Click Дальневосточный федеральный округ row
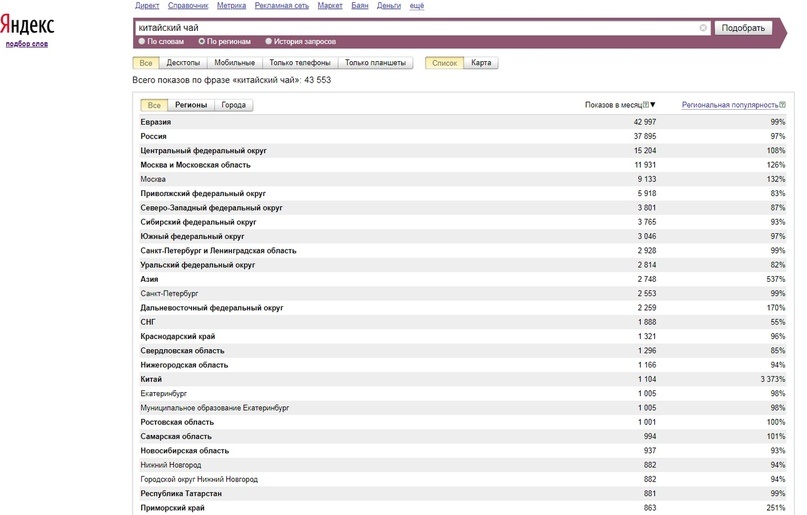The image size is (807, 515). [x=463, y=308]
